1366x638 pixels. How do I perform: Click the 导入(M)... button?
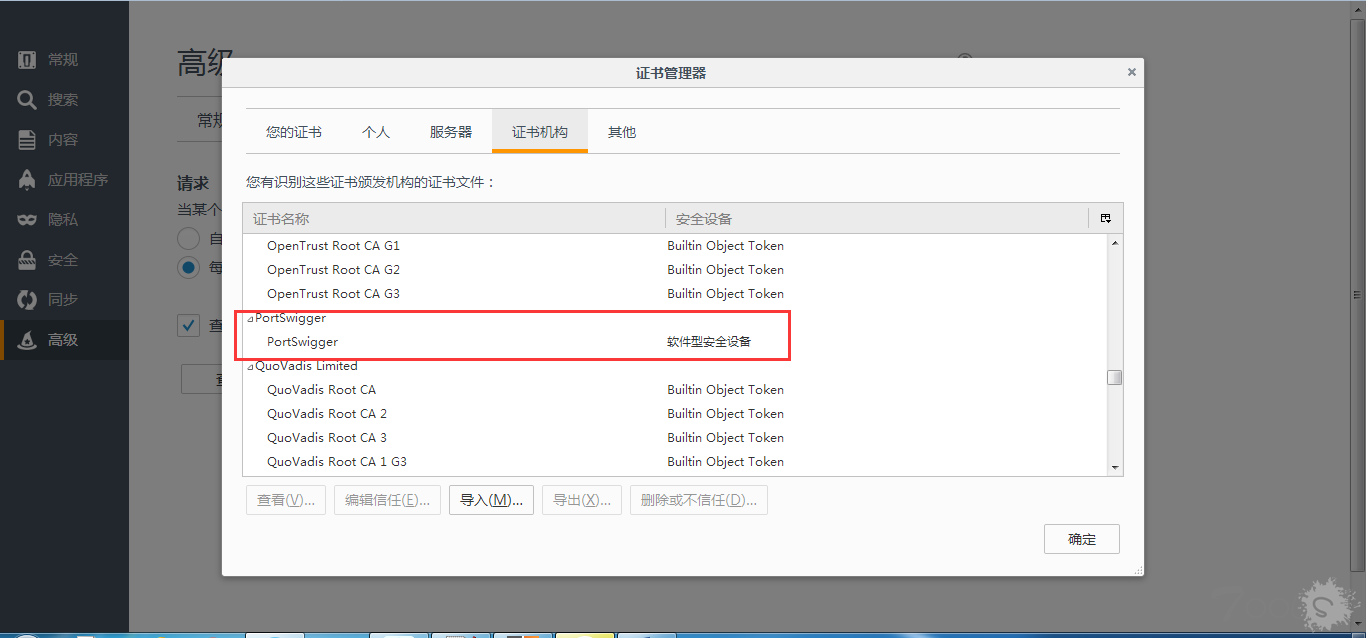point(491,500)
